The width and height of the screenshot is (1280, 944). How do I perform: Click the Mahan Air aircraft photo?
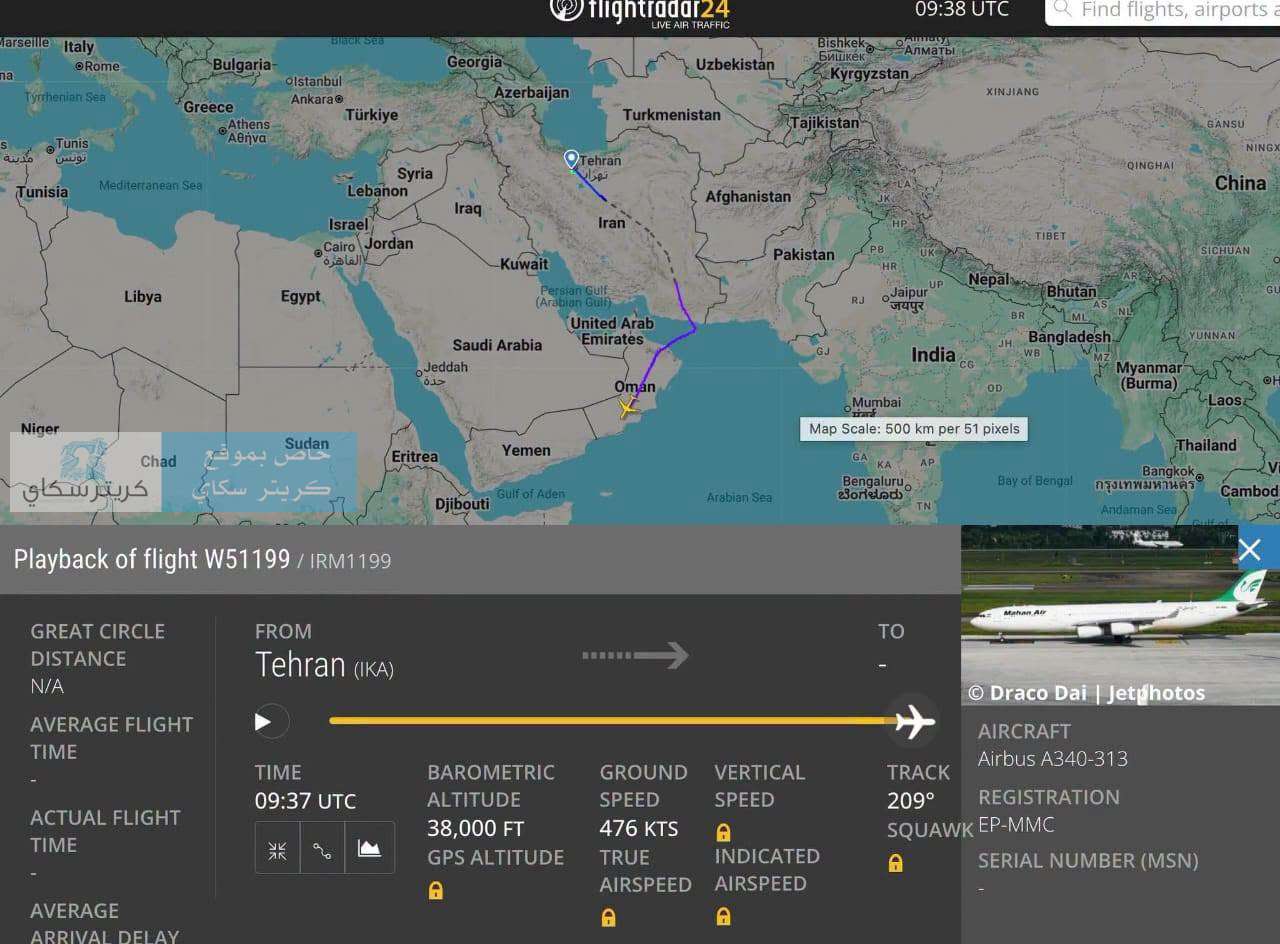[1120, 615]
